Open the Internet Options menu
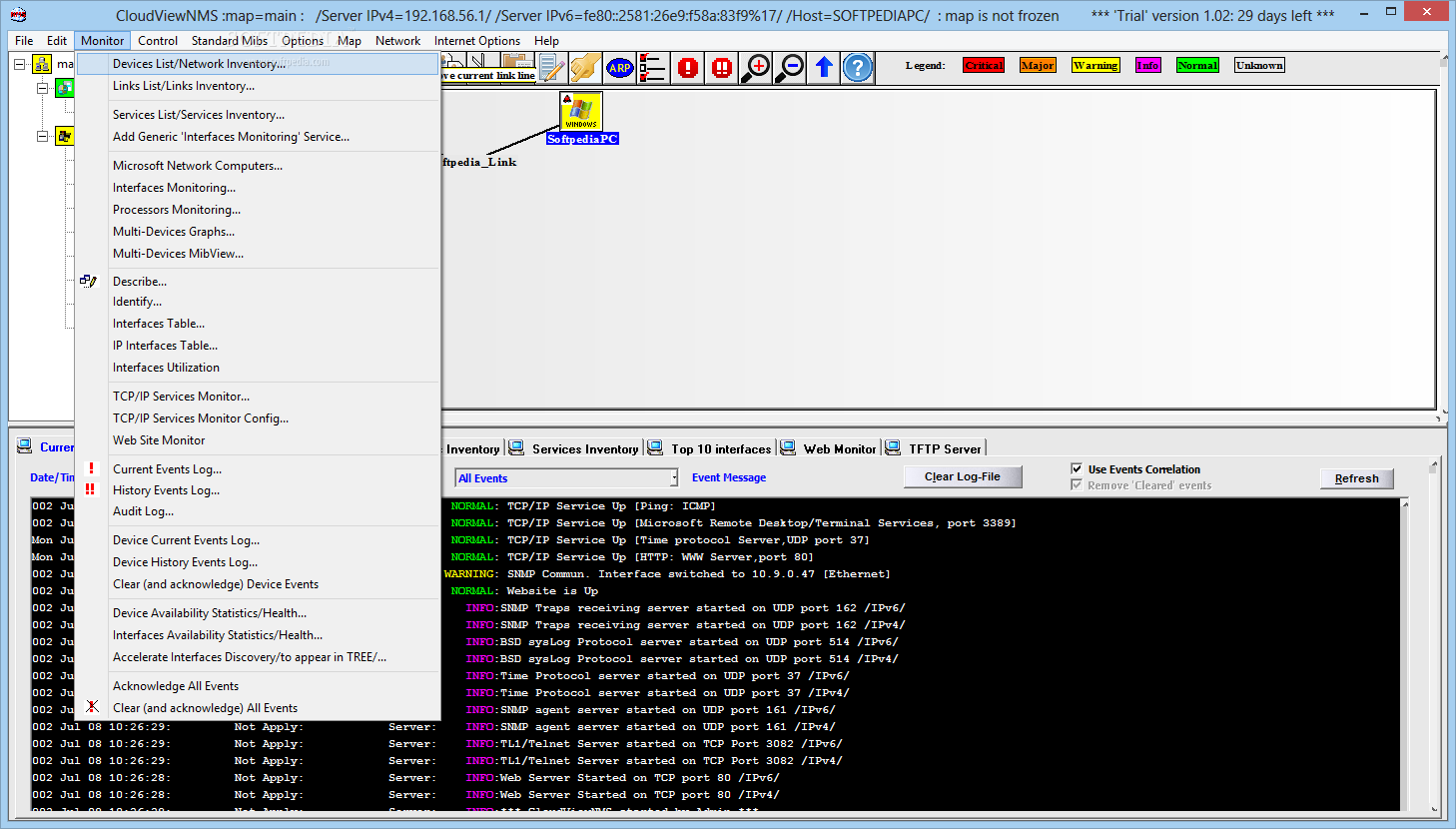 [477, 41]
